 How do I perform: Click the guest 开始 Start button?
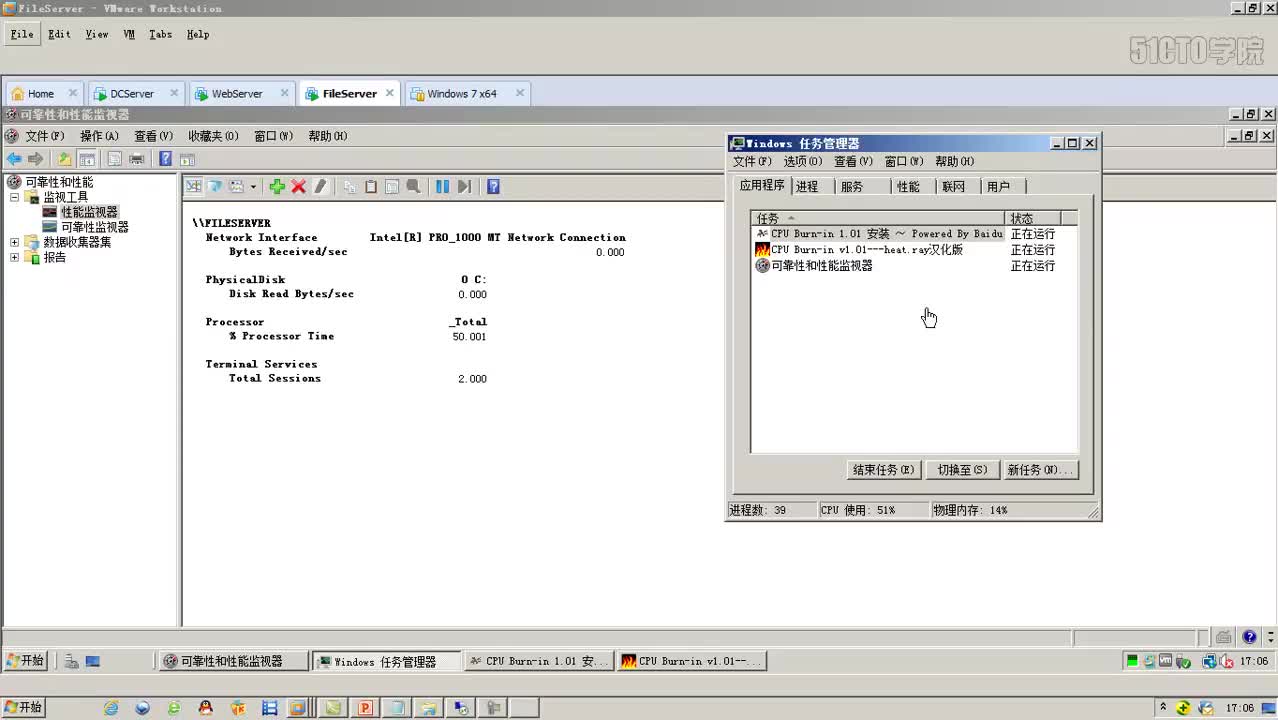(x=26, y=661)
